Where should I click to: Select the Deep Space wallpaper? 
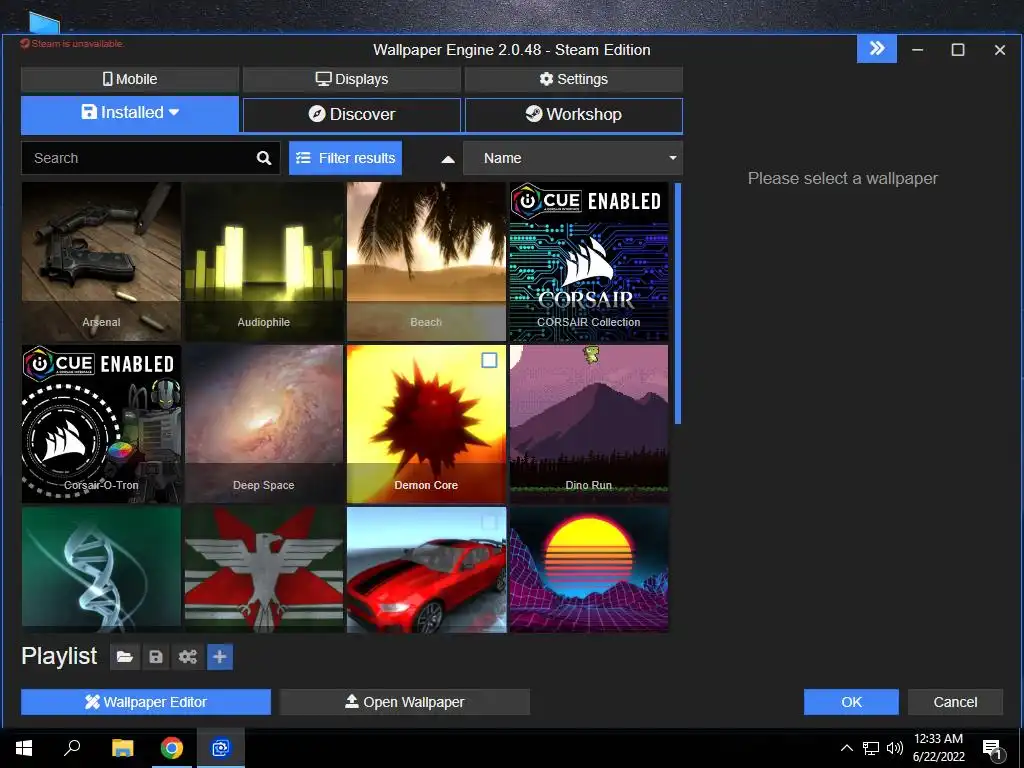[264, 424]
